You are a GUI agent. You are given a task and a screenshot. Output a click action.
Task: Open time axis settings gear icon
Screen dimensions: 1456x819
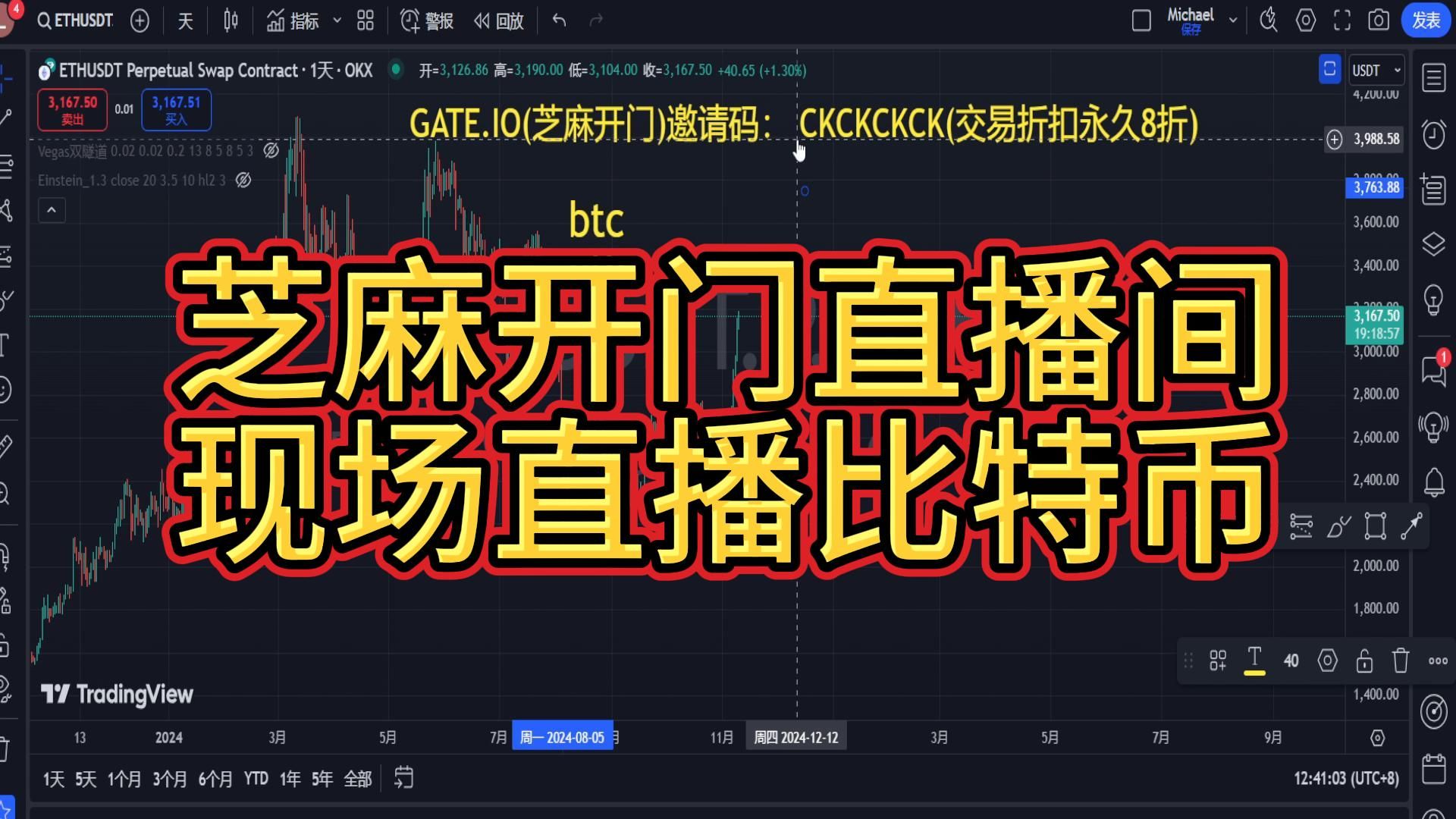pyautogui.click(x=1378, y=738)
